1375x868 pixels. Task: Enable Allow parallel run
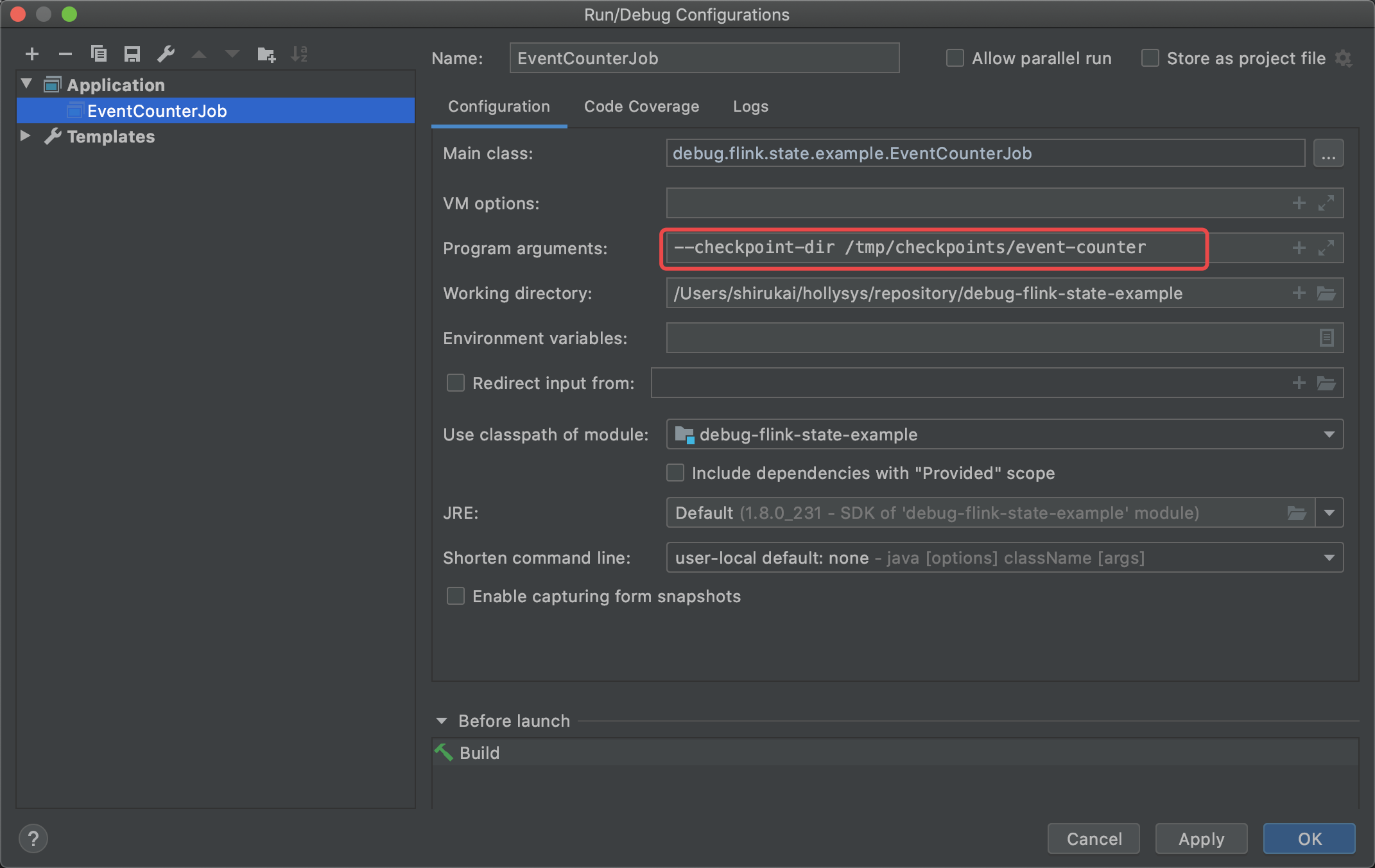pos(955,58)
